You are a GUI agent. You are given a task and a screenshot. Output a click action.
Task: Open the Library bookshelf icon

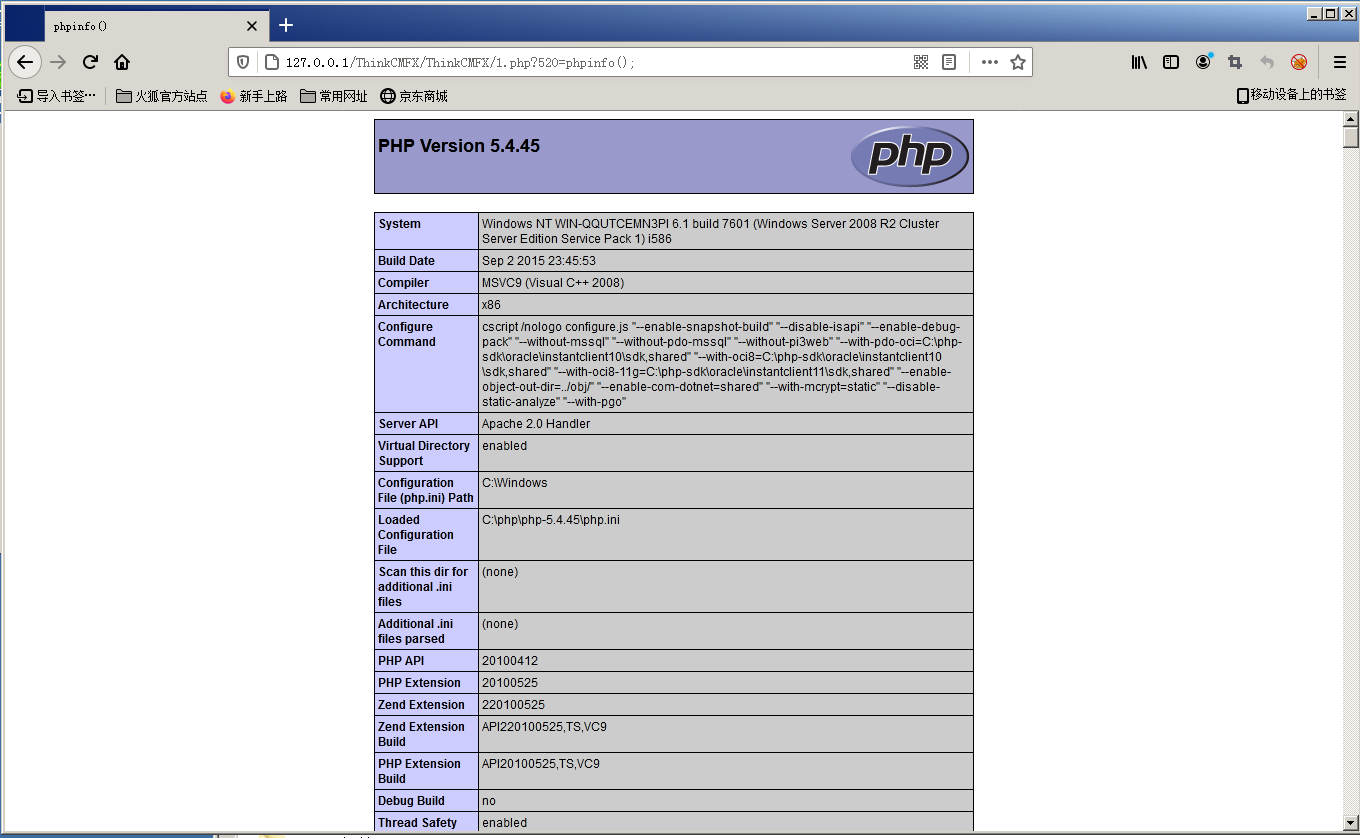(x=1139, y=62)
